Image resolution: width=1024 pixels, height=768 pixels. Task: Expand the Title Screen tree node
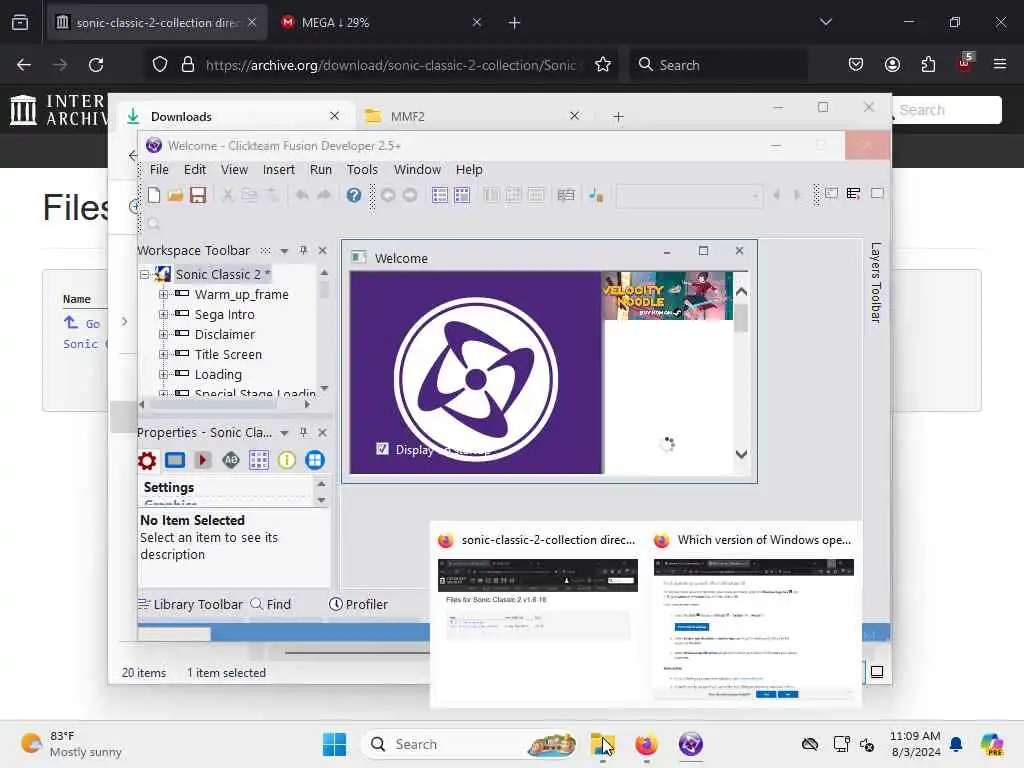pyautogui.click(x=163, y=354)
